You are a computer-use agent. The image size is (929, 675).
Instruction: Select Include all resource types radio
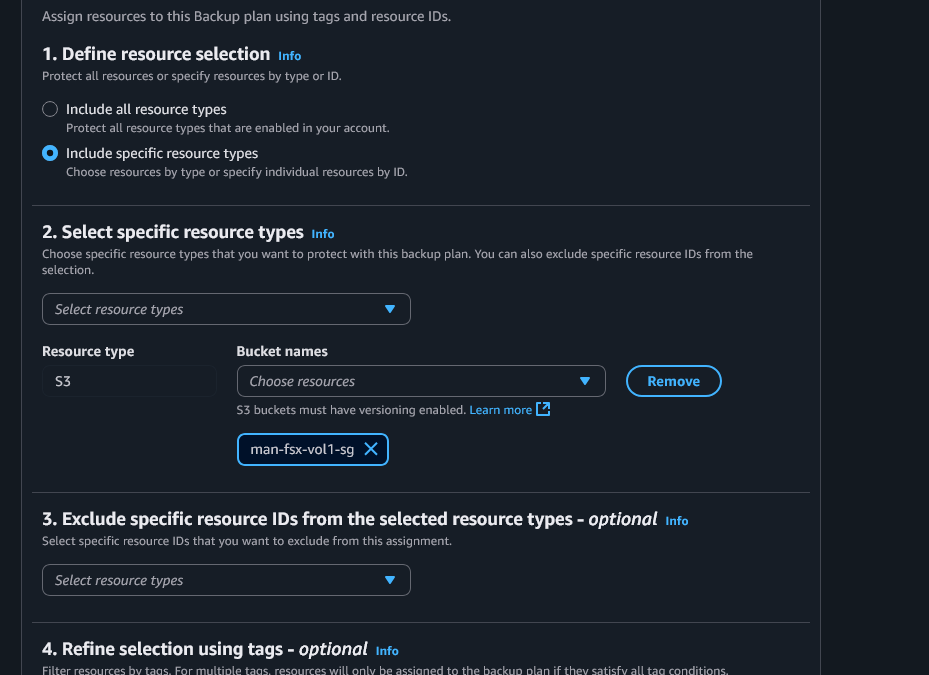(x=50, y=109)
